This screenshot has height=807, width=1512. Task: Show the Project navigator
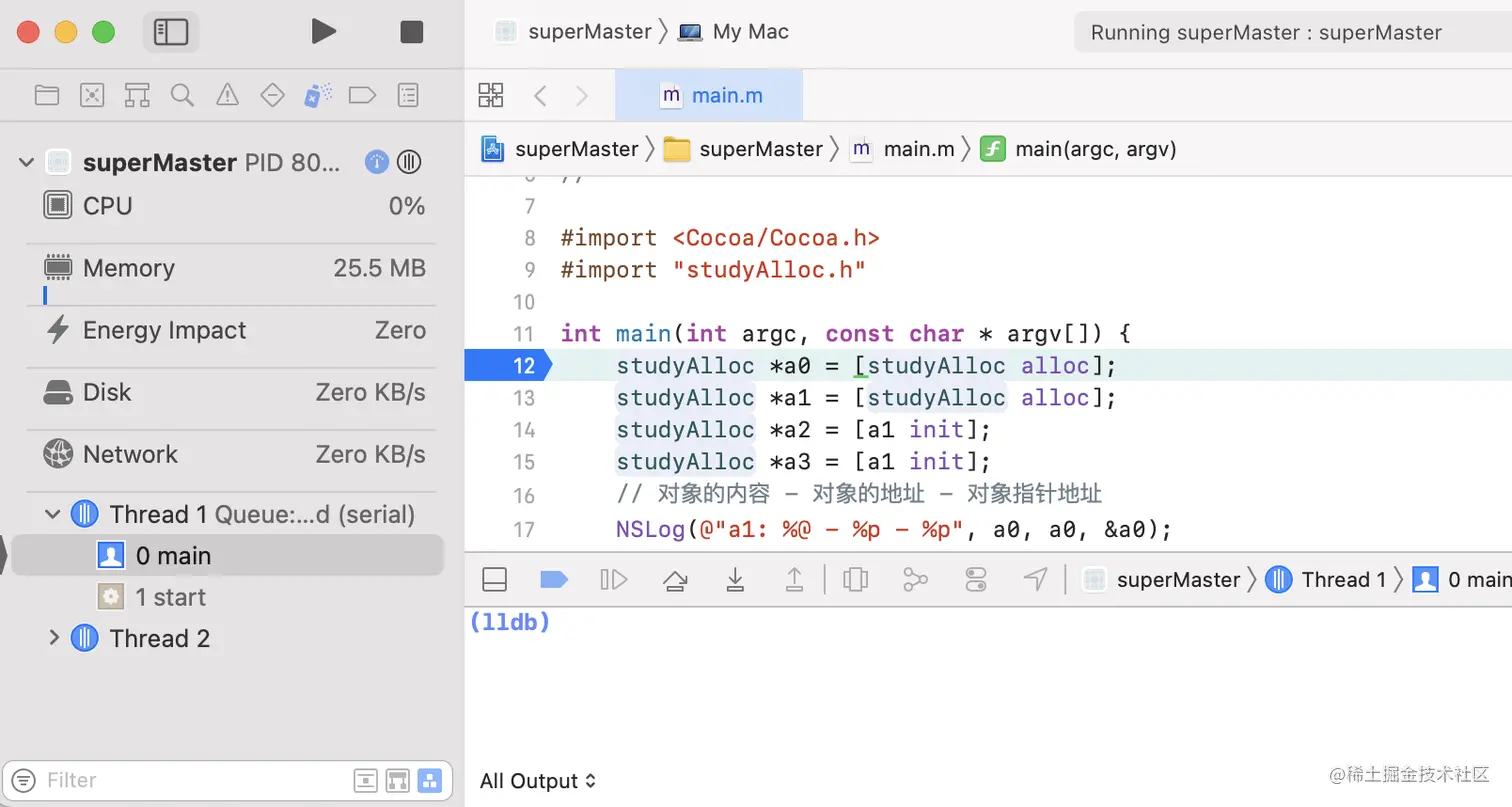(46, 95)
